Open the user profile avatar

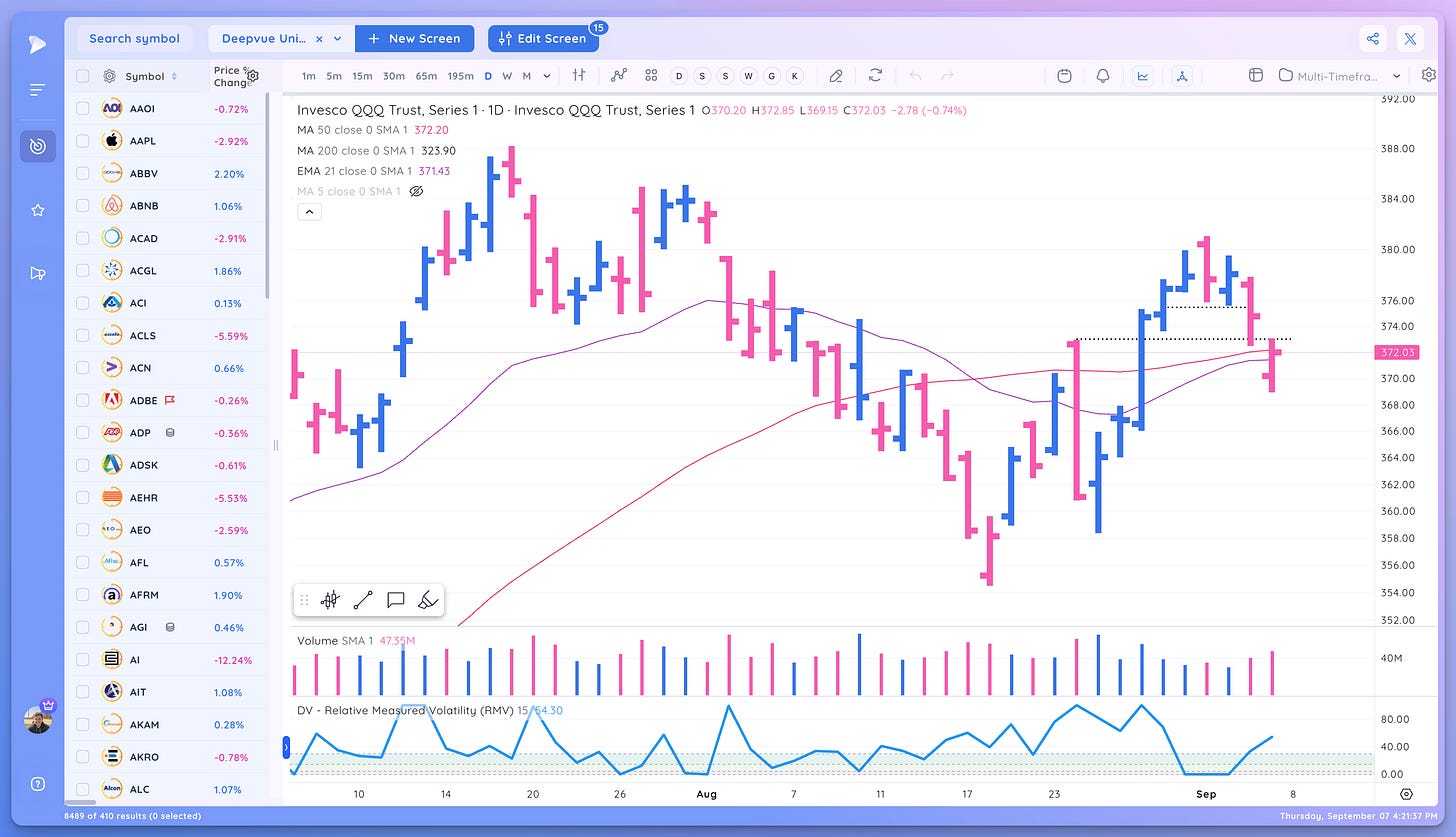tap(38, 719)
